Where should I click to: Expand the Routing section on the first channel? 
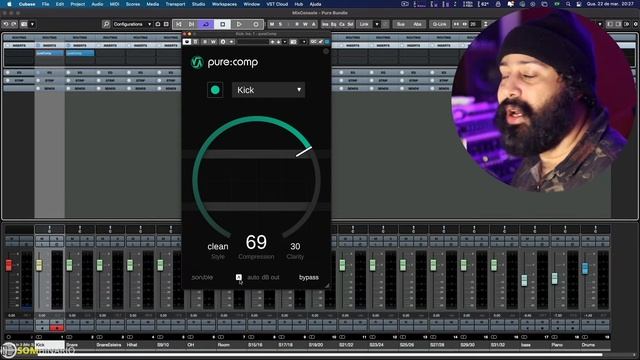pos(19,38)
